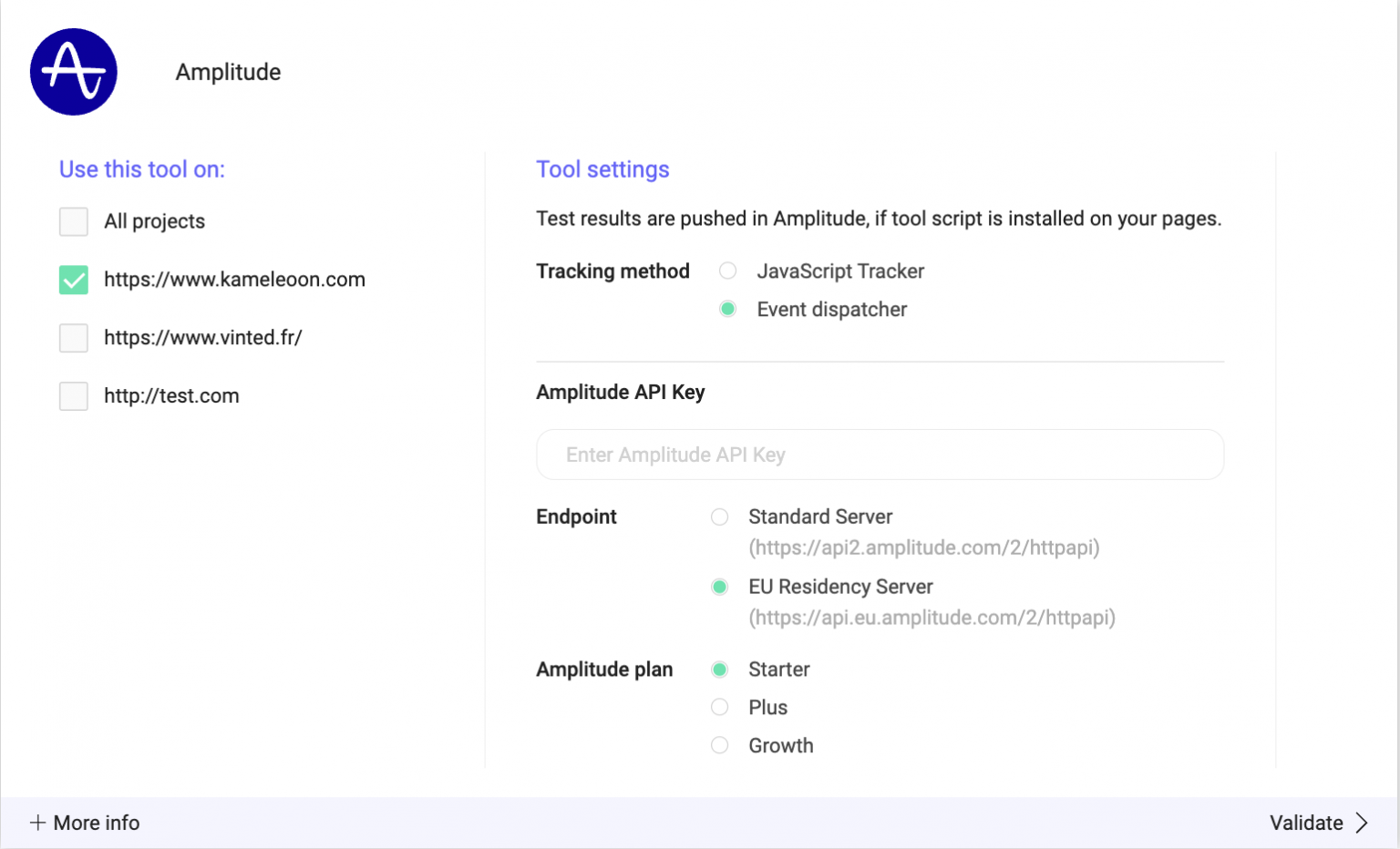
Task: Check the All projects checkbox
Action: (x=74, y=221)
